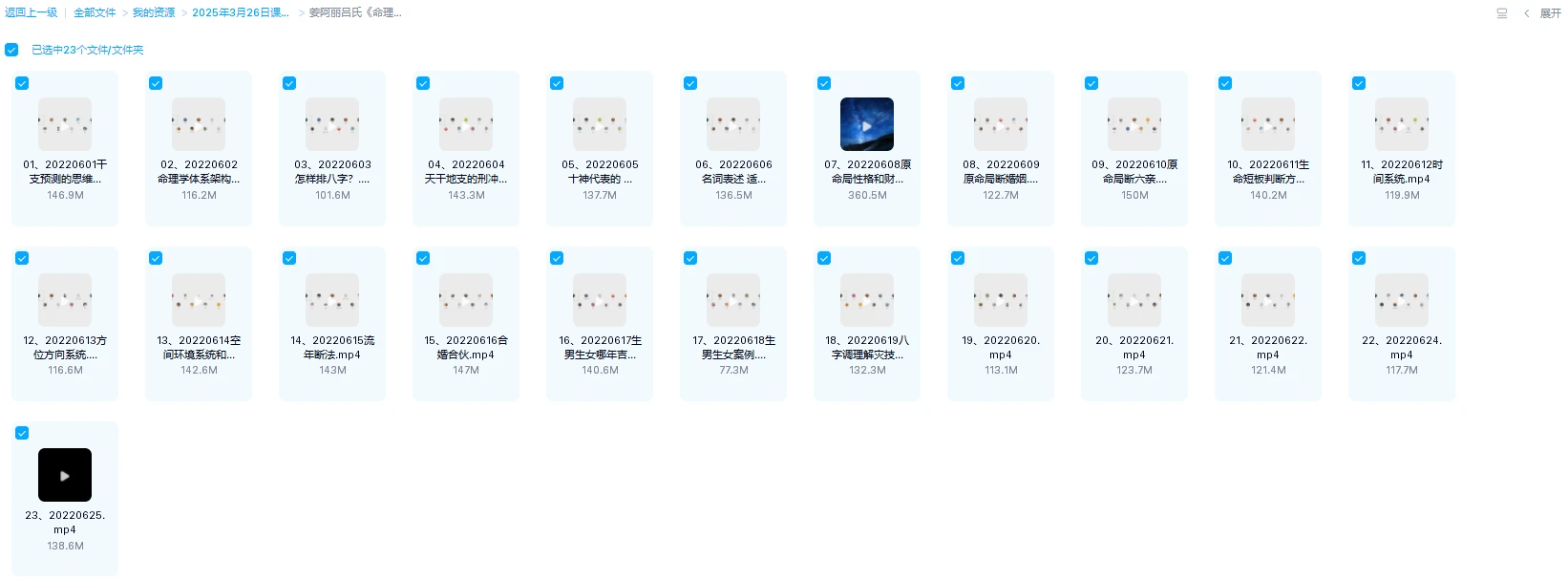
Task: Open file icon for 08、20220609
Action: coord(1001,124)
